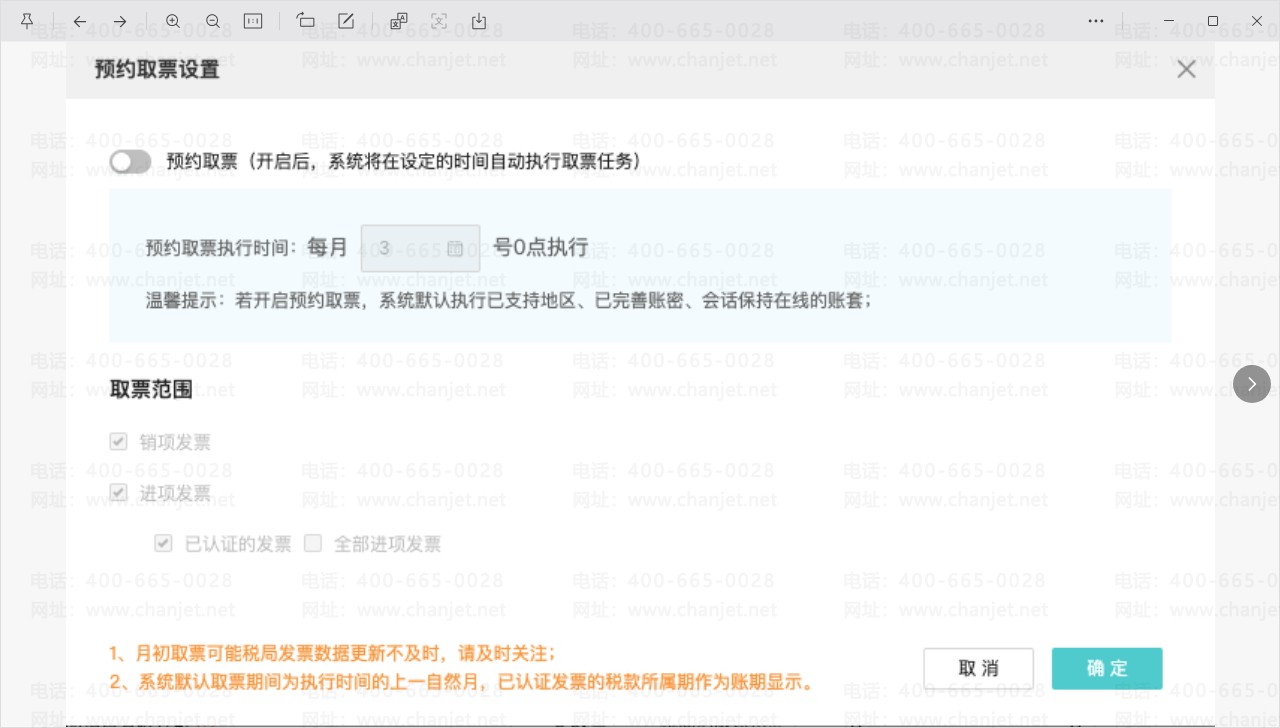Open the monthly execution day picker
The width and height of the screenshot is (1280, 728).
pos(420,248)
